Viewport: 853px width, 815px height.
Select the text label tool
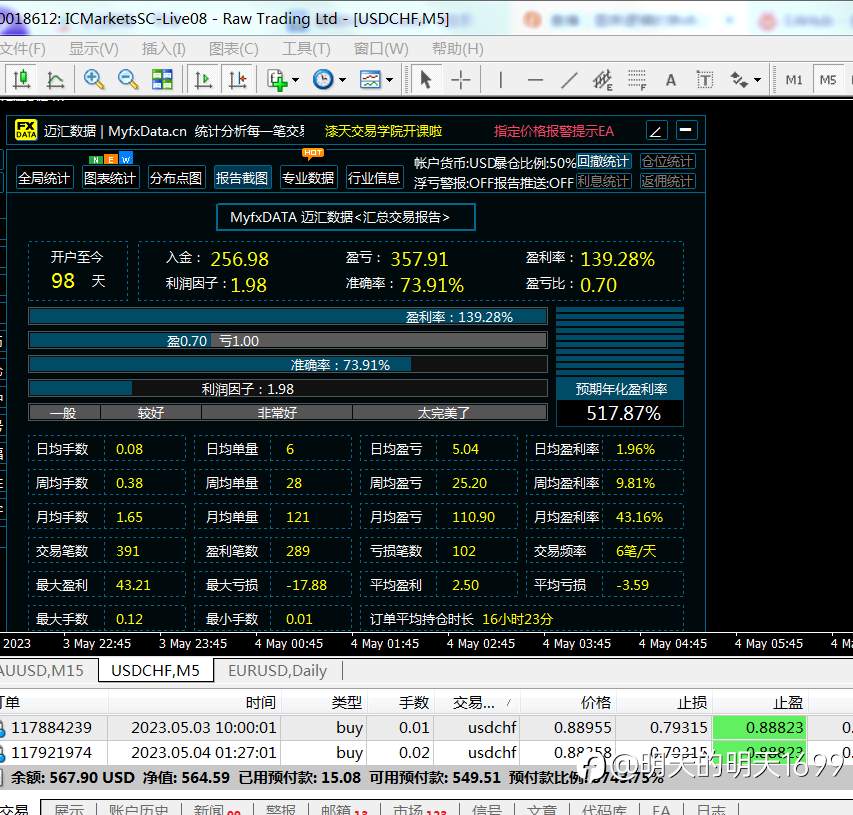(x=704, y=80)
